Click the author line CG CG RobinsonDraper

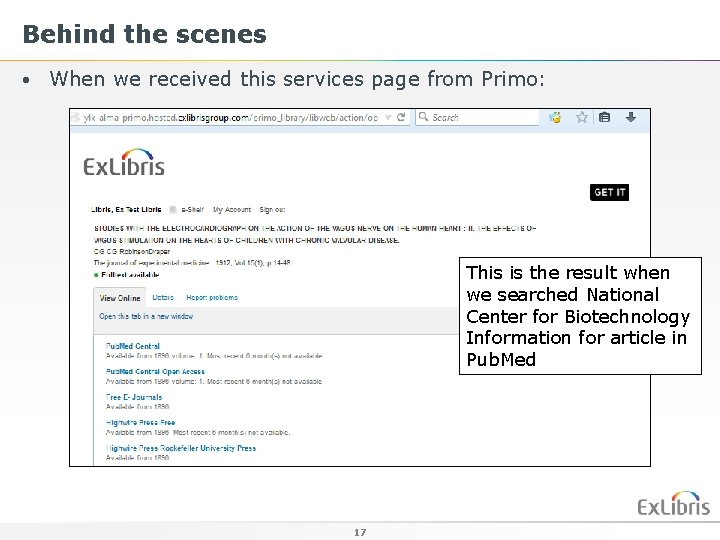point(132,252)
